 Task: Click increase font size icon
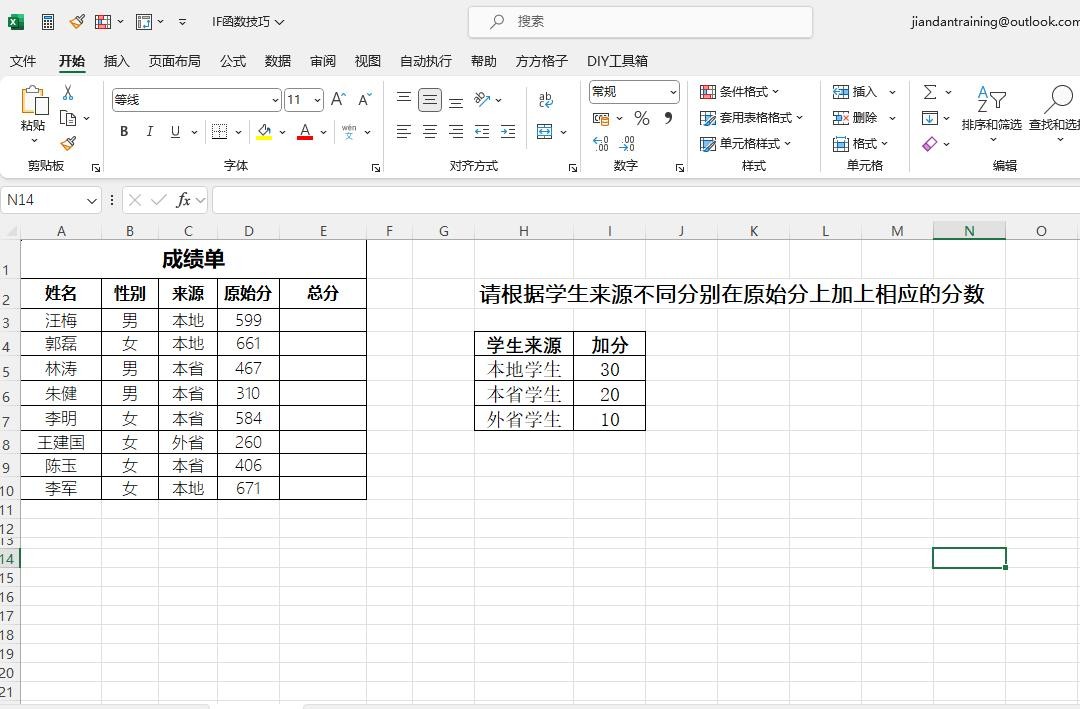click(338, 99)
